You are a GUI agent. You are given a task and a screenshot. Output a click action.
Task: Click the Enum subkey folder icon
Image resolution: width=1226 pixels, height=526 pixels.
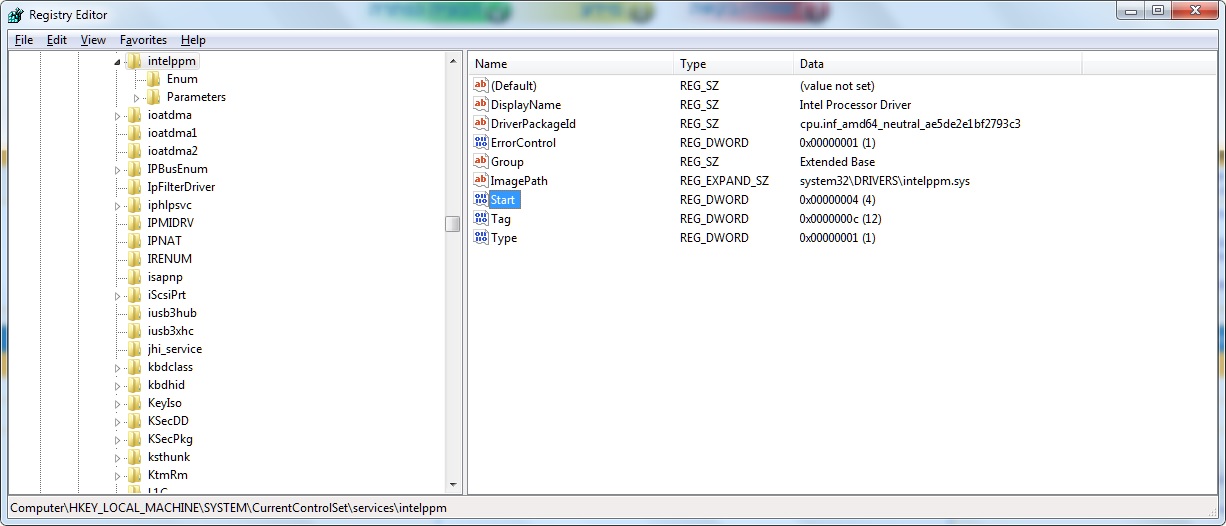[154, 79]
